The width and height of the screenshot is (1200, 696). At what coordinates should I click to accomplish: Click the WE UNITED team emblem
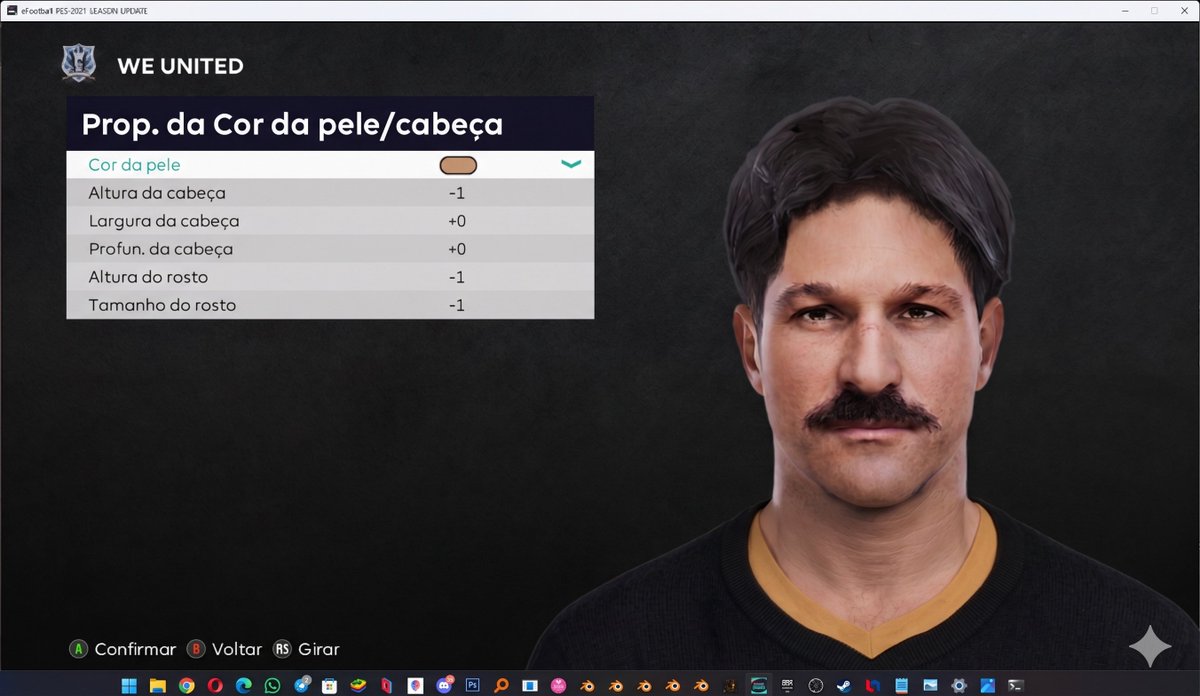(79, 65)
